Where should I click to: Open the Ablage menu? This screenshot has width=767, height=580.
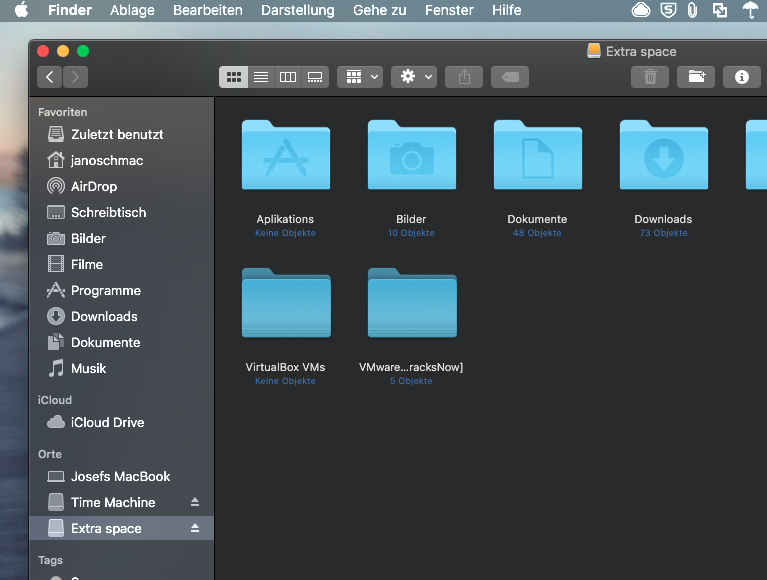(132, 10)
